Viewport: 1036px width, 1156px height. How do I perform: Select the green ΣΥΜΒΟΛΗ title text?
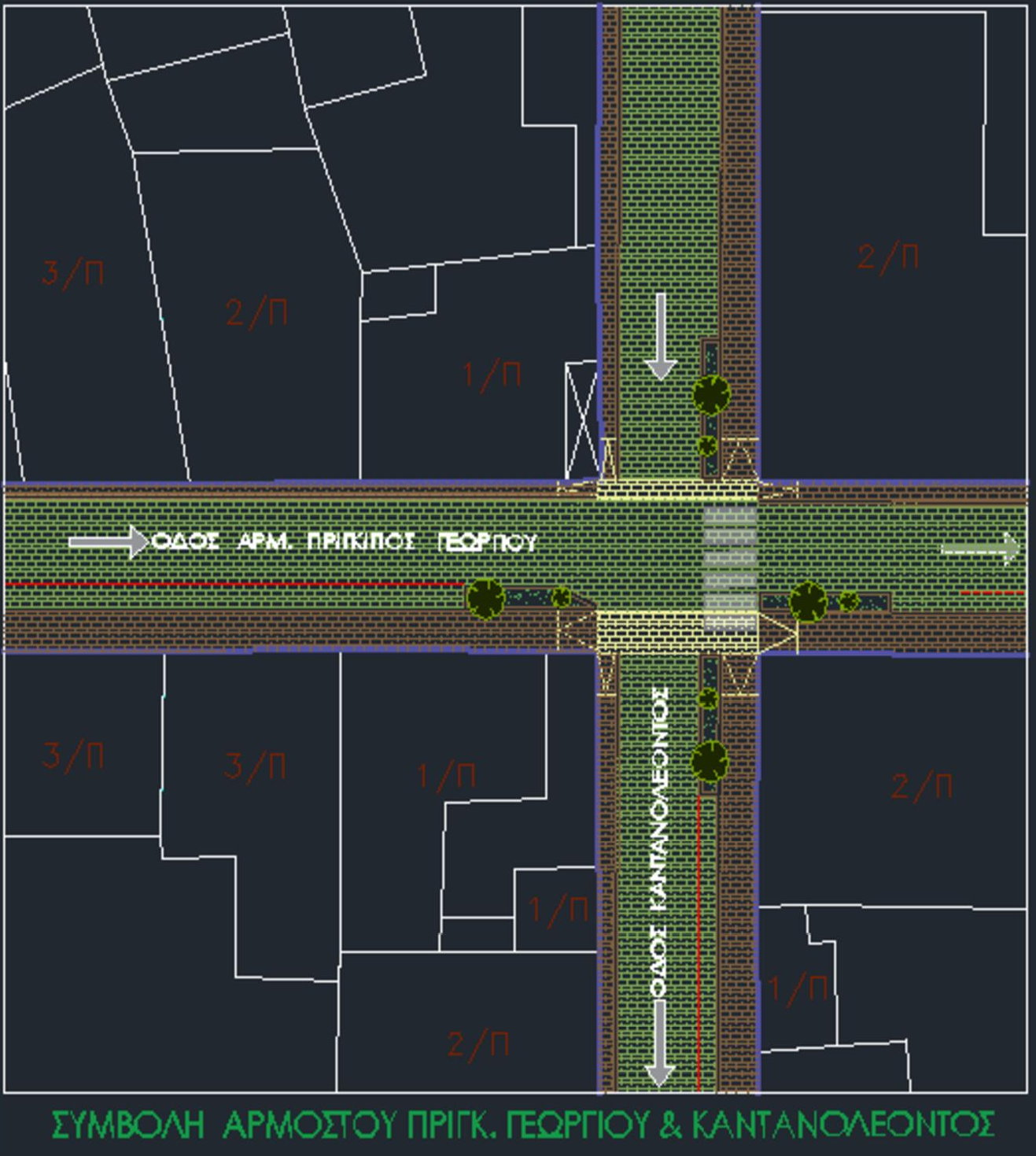[522, 1125]
